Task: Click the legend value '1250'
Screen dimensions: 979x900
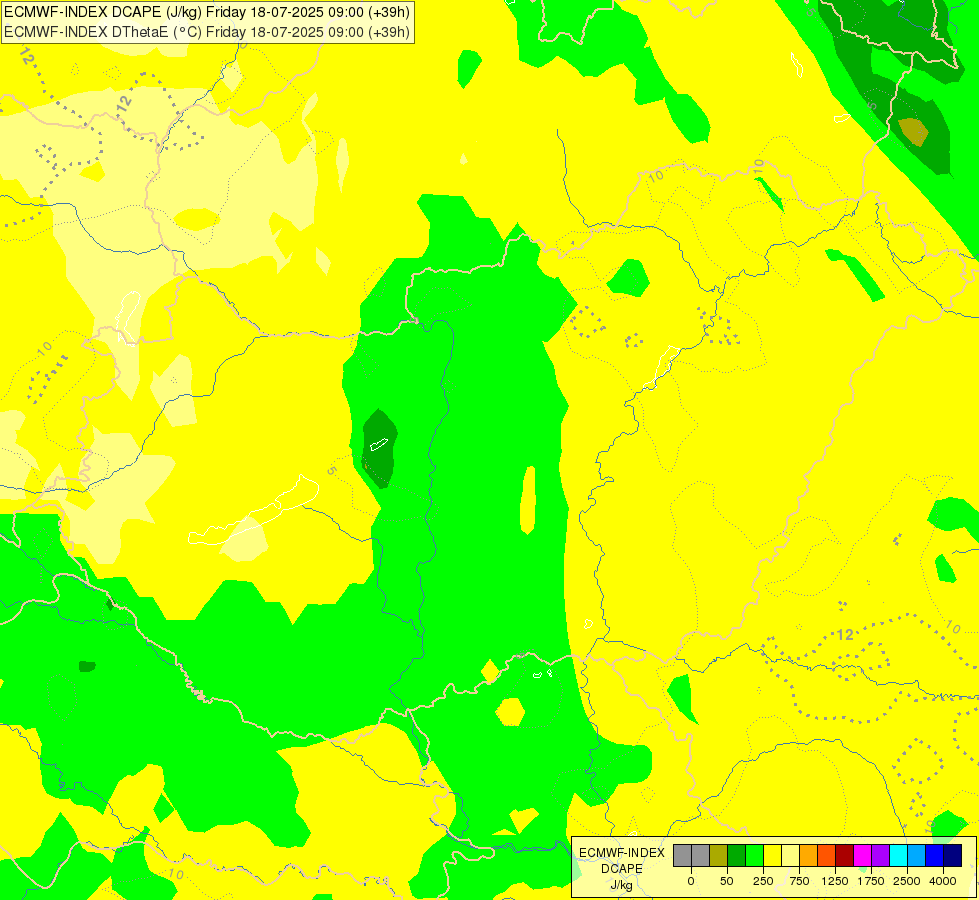Action: click(x=835, y=881)
